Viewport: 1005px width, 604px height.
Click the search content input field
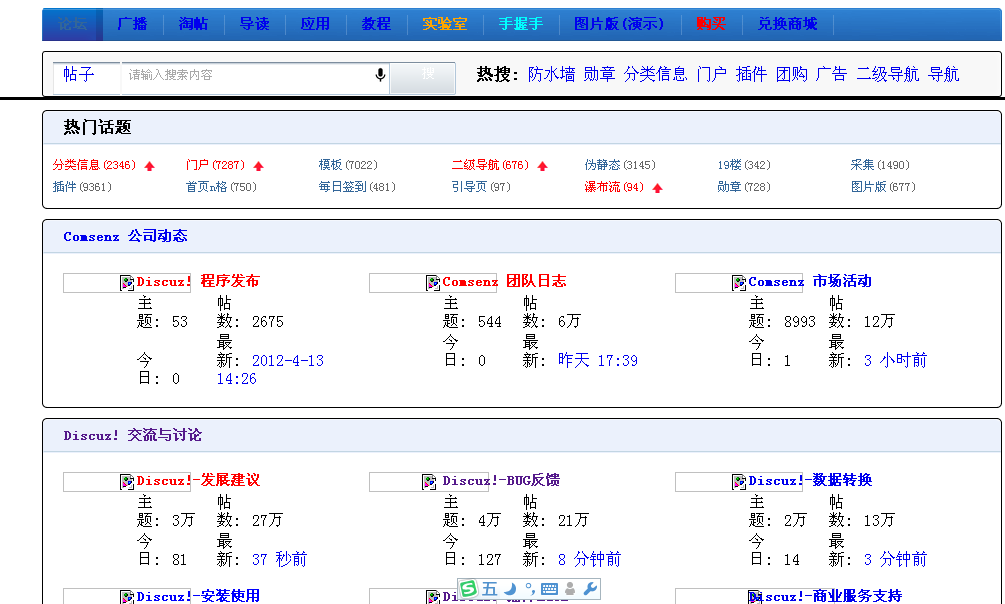pos(254,78)
